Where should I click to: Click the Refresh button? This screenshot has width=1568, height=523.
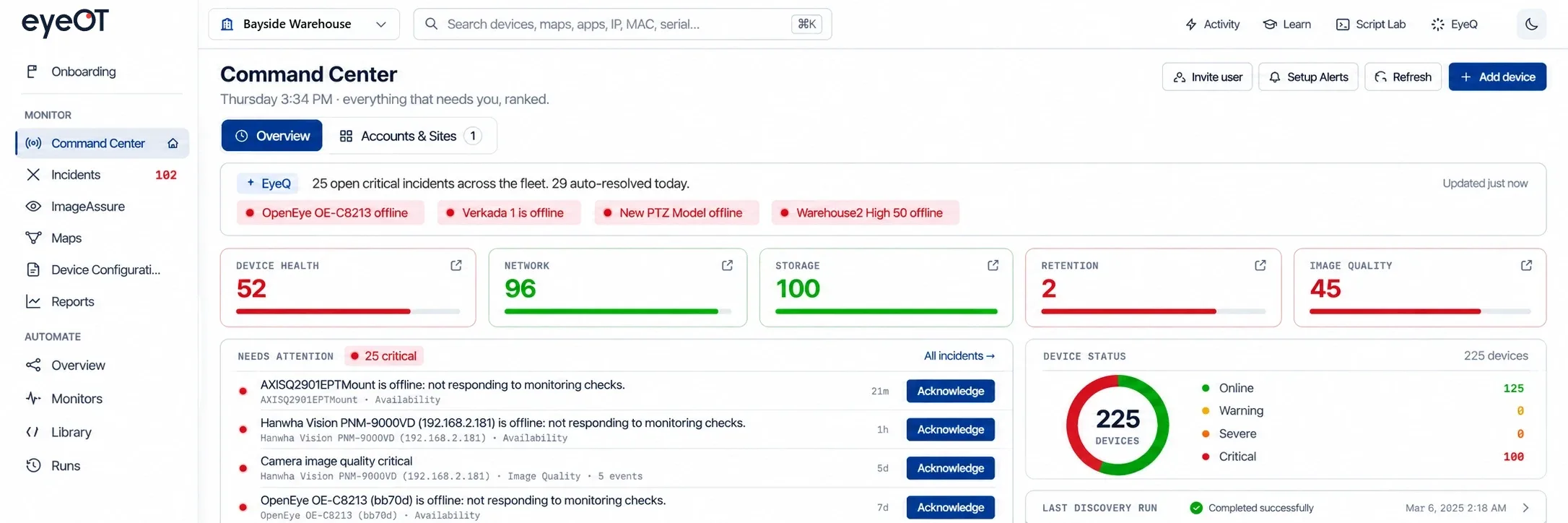click(x=1403, y=77)
